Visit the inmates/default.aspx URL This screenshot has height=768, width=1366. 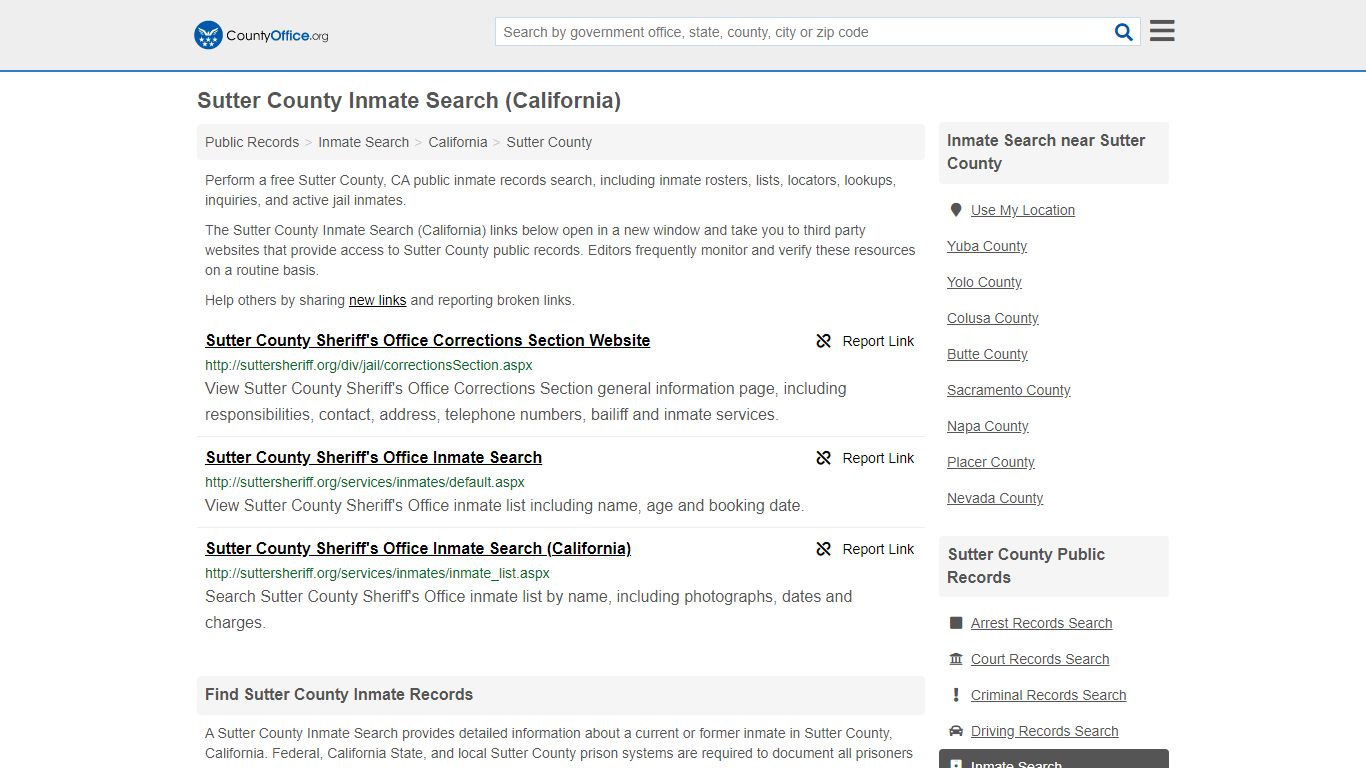point(365,482)
